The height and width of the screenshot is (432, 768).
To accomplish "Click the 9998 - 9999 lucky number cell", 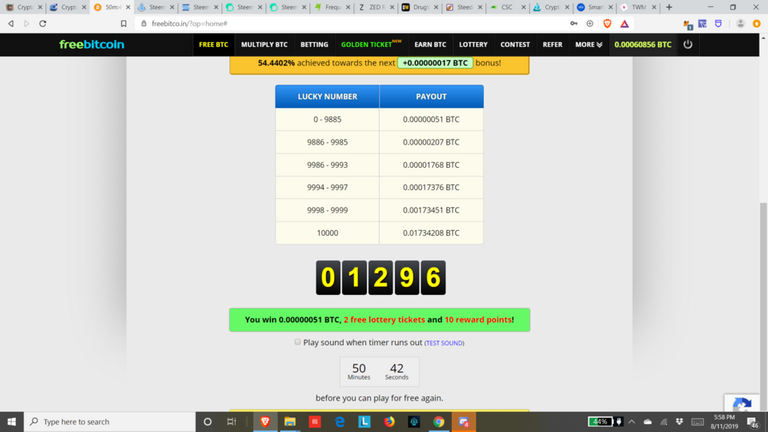I will 327,210.
